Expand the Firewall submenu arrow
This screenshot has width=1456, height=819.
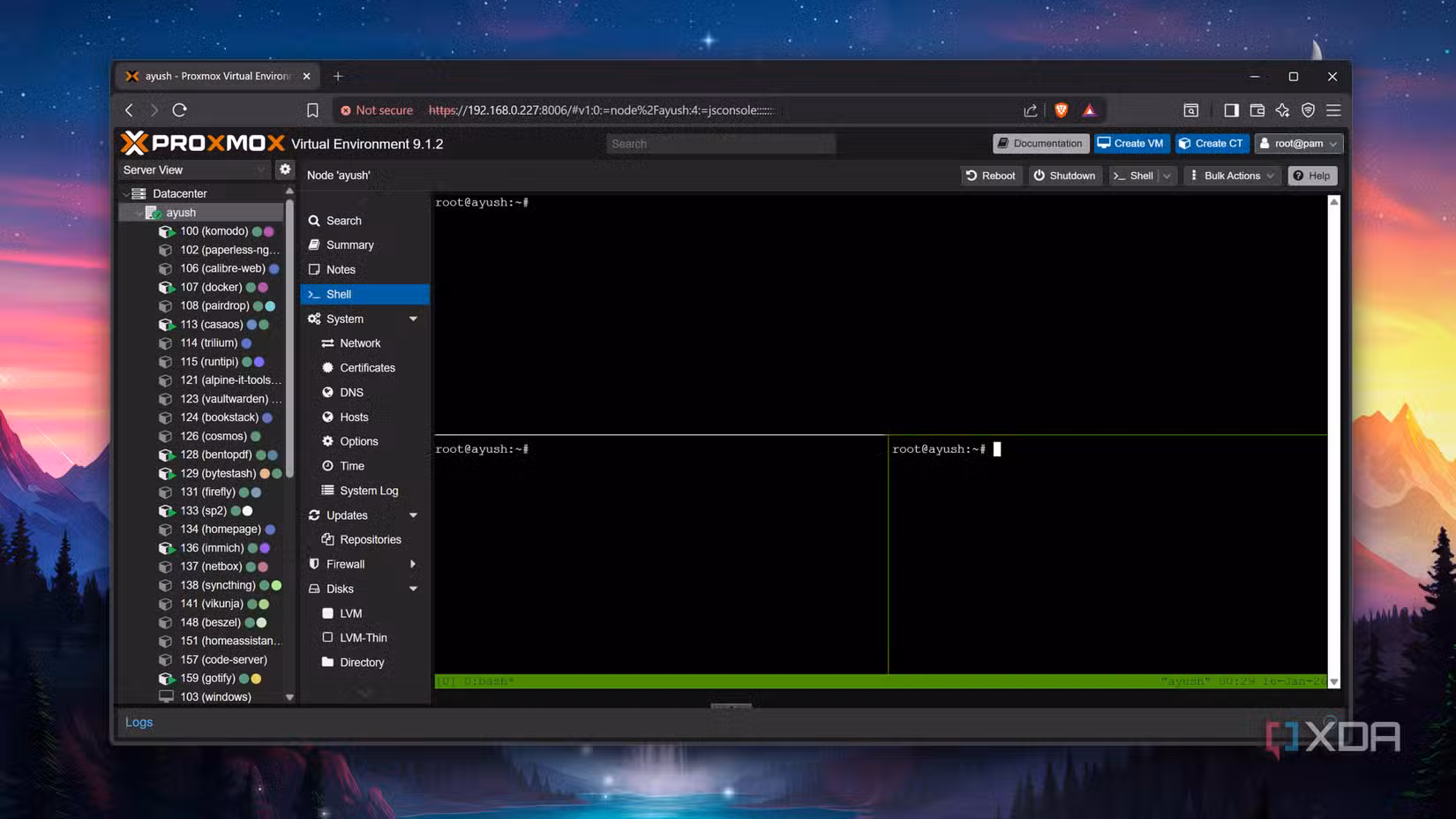[413, 564]
